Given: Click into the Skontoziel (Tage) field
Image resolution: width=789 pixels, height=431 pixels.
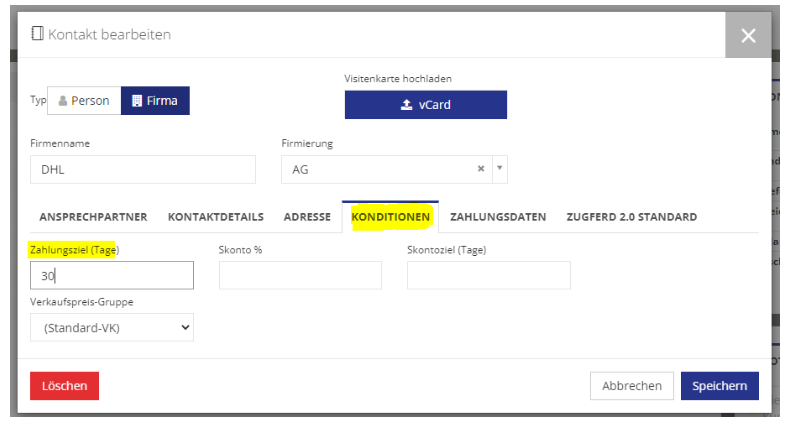Looking at the screenshot, I should [489, 275].
